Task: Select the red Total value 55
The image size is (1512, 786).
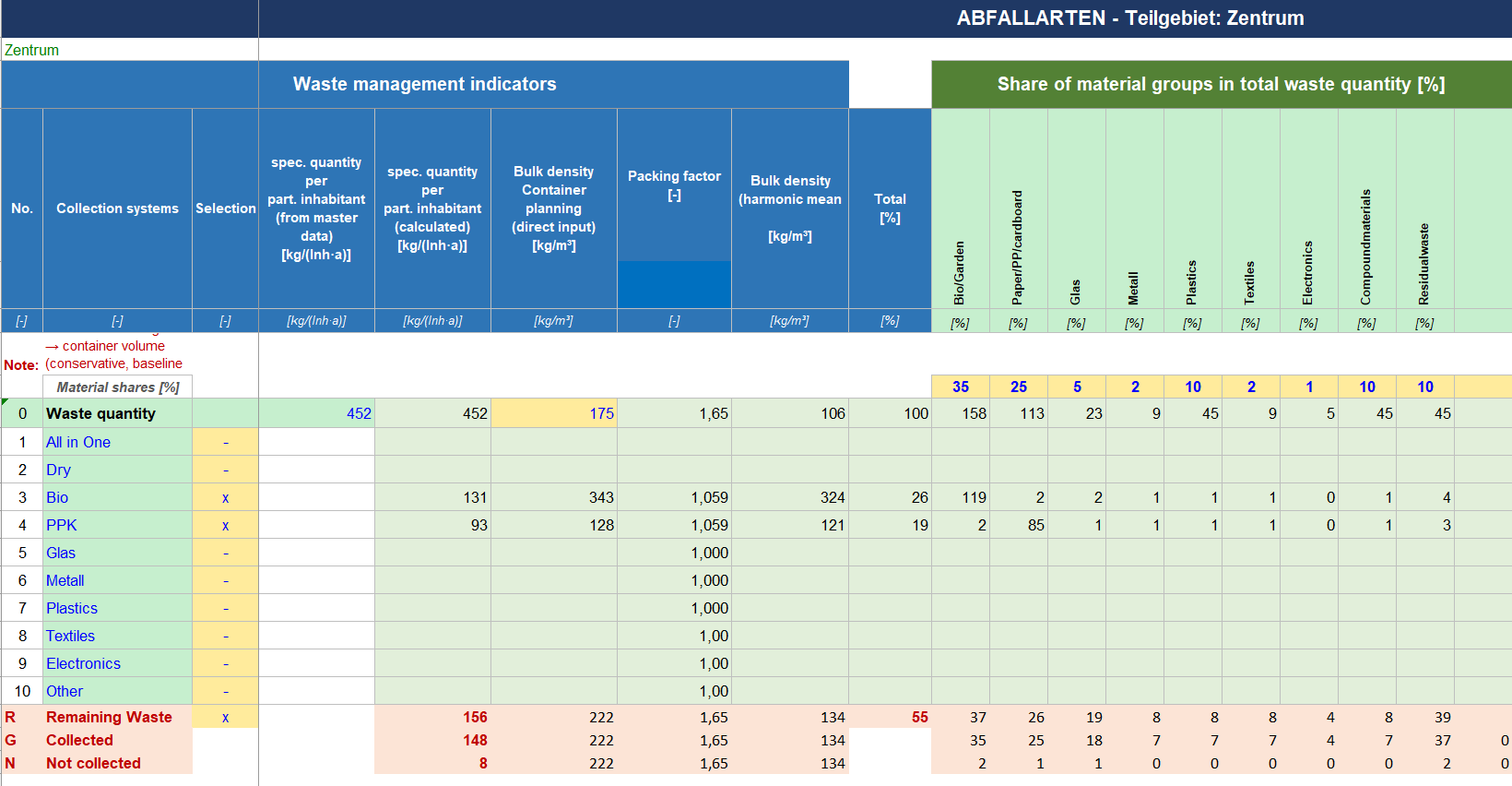Action: click(x=890, y=717)
